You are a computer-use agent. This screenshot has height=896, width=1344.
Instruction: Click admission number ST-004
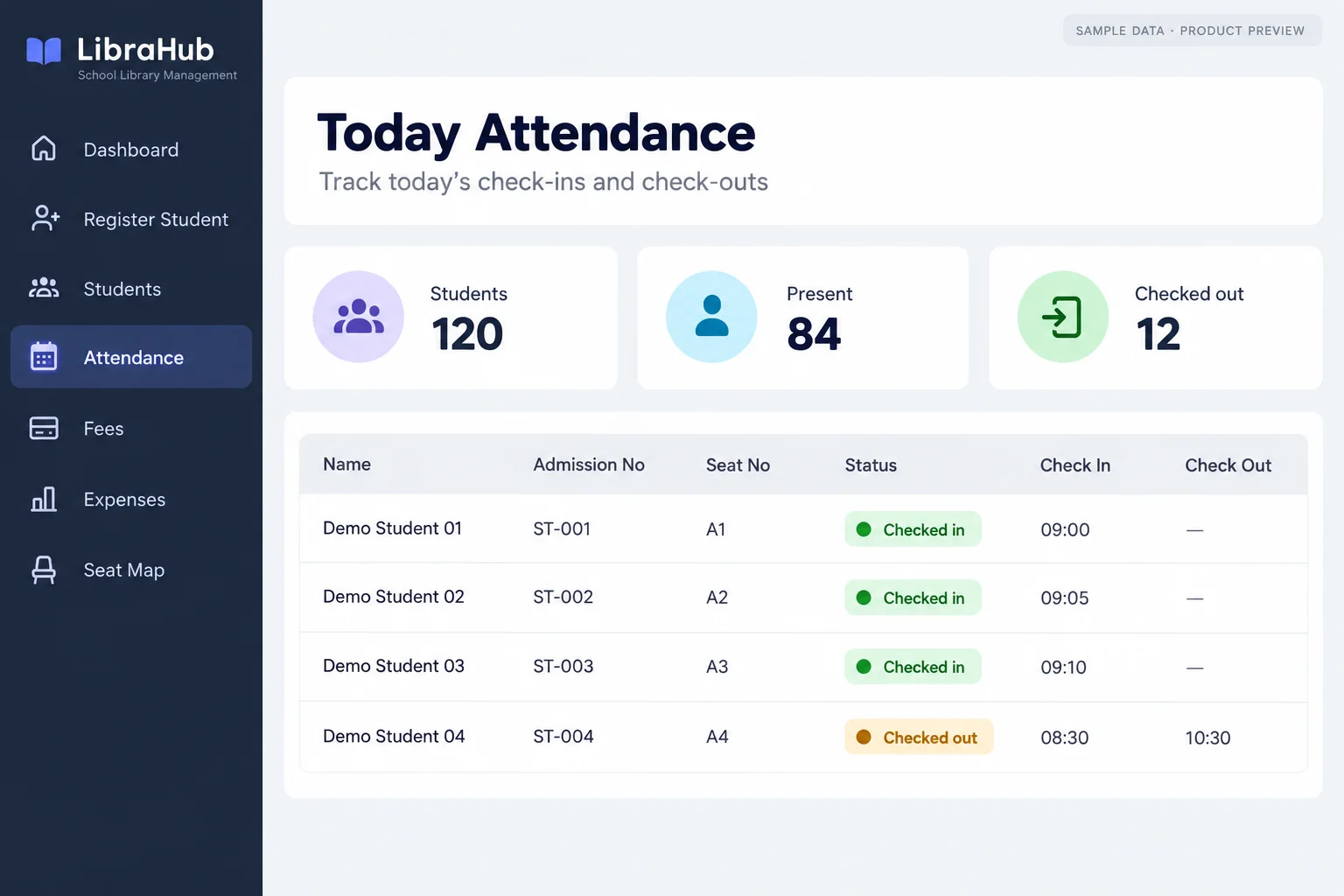(x=563, y=737)
